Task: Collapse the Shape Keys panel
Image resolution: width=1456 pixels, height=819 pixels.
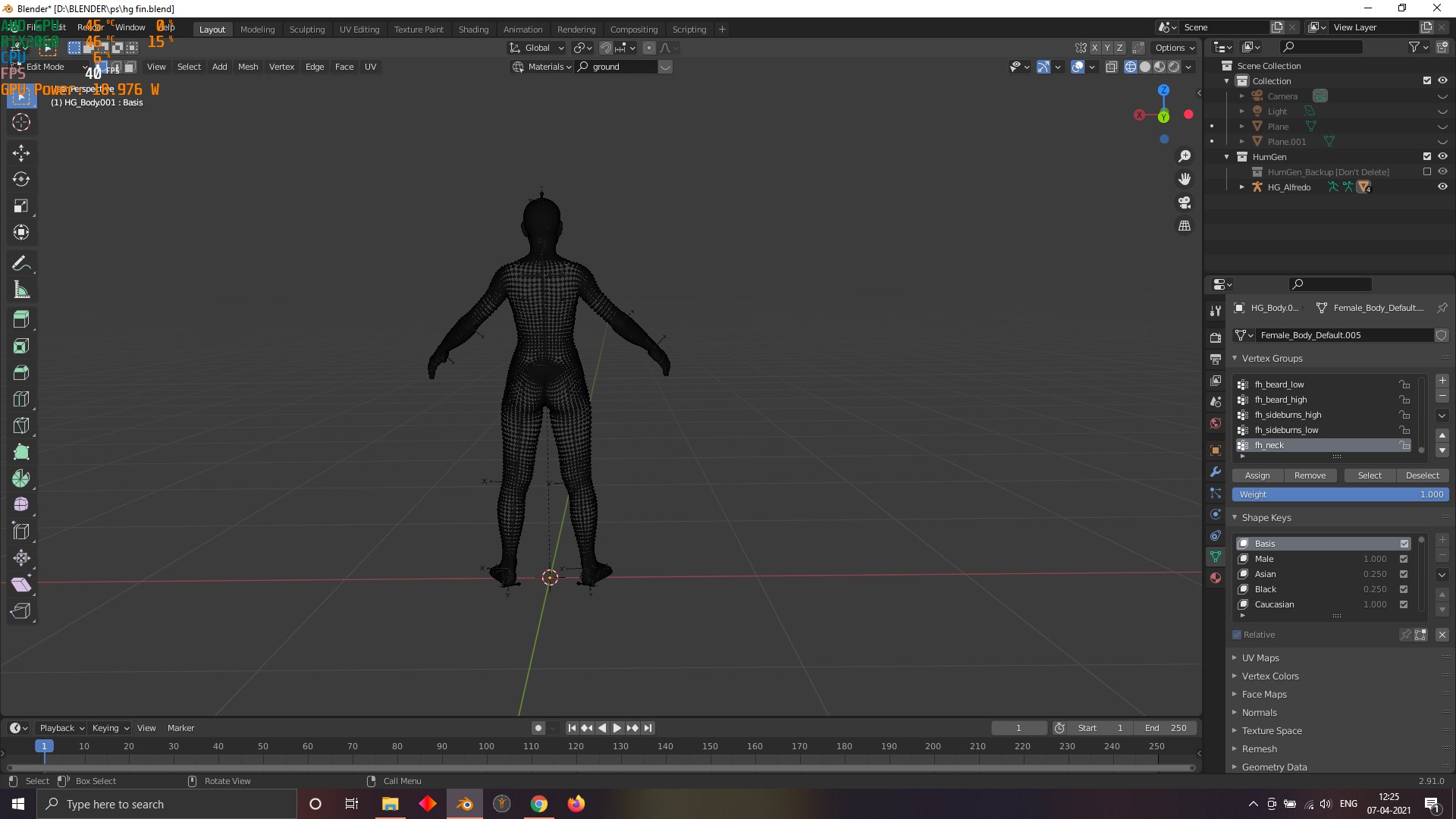Action: tap(1266, 517)
